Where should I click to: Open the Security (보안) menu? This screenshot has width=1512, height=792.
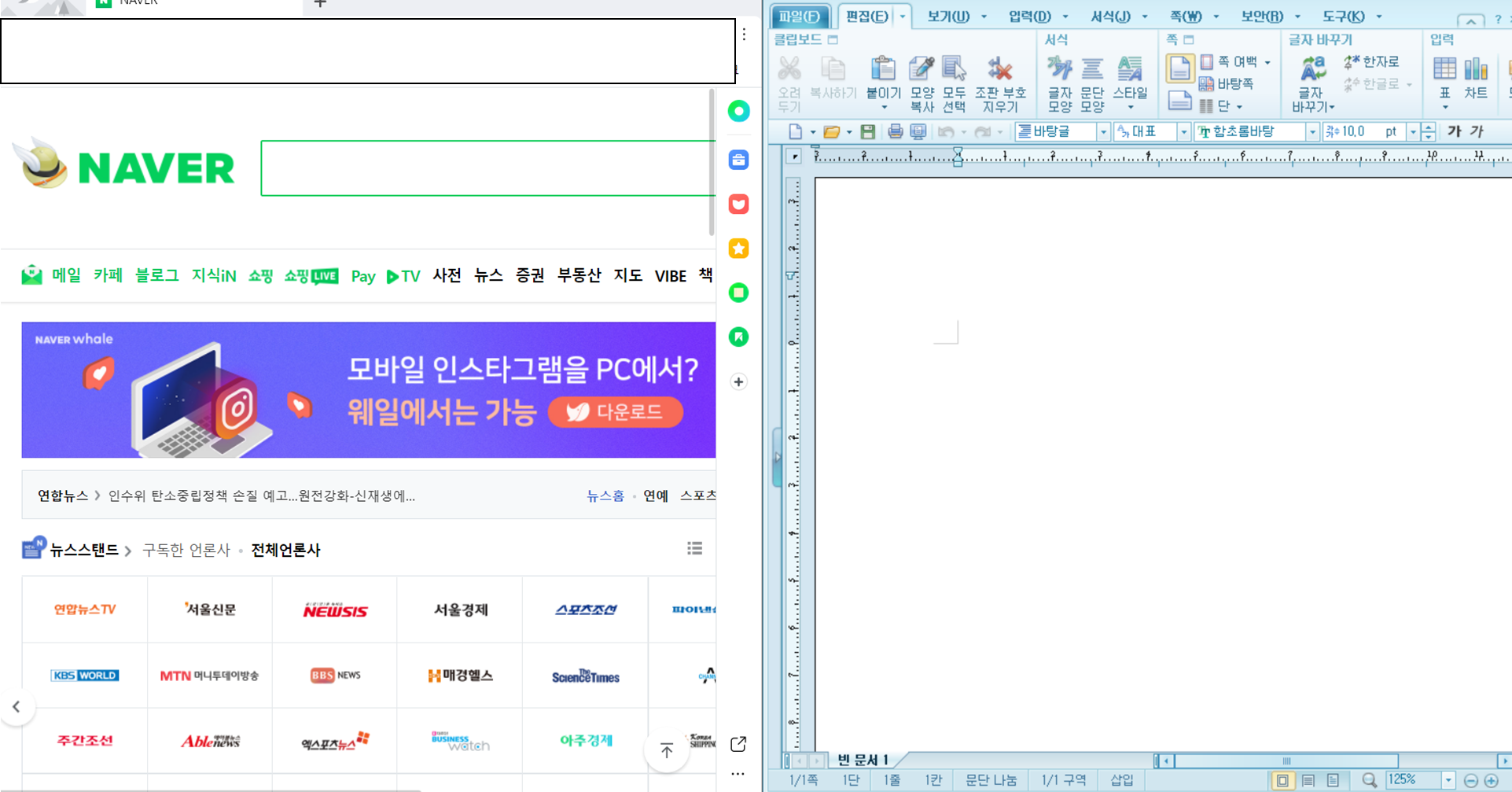click(1261, 17)
